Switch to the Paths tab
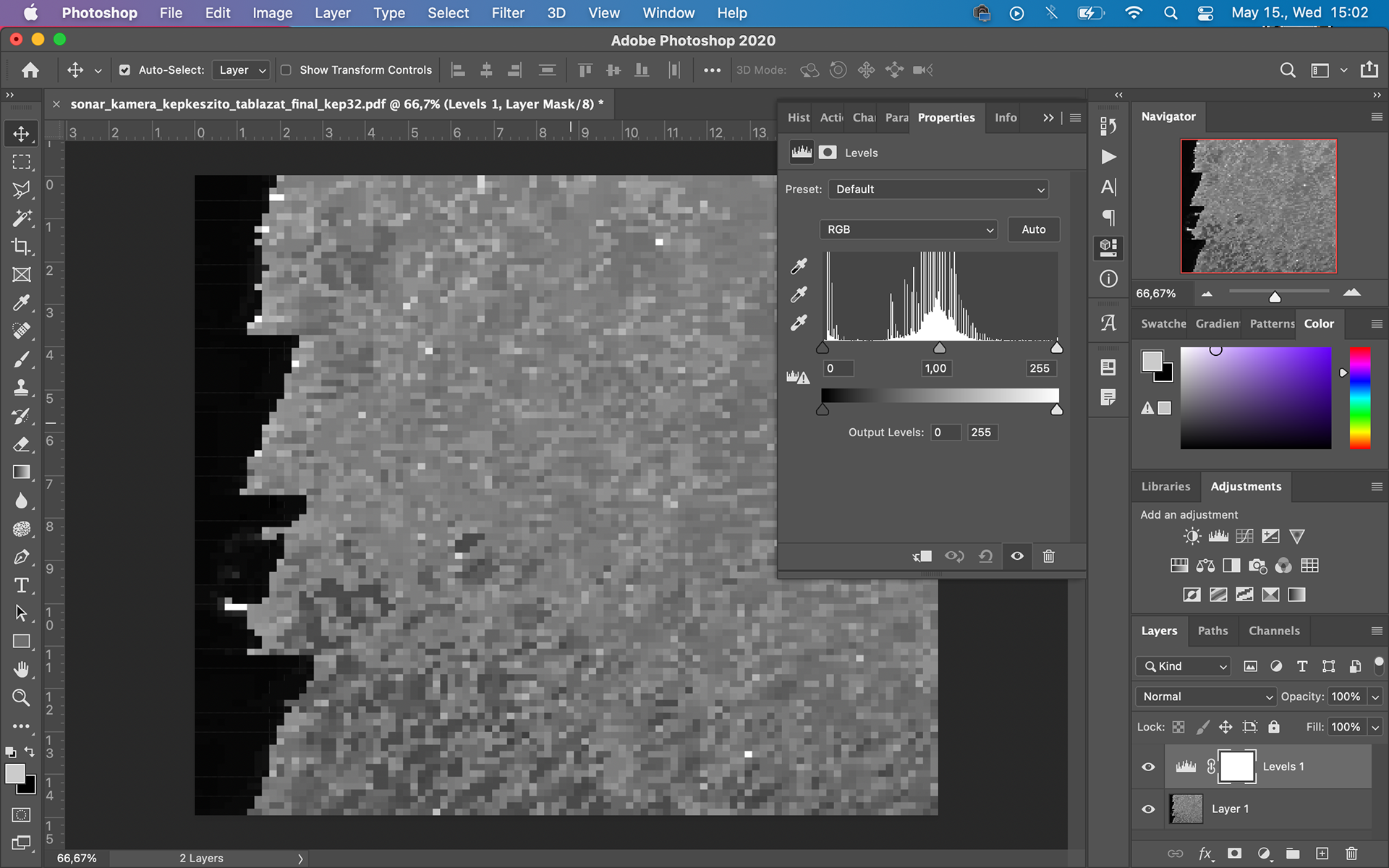This screenshot has width=1389, height=868. pos(1212,631)
